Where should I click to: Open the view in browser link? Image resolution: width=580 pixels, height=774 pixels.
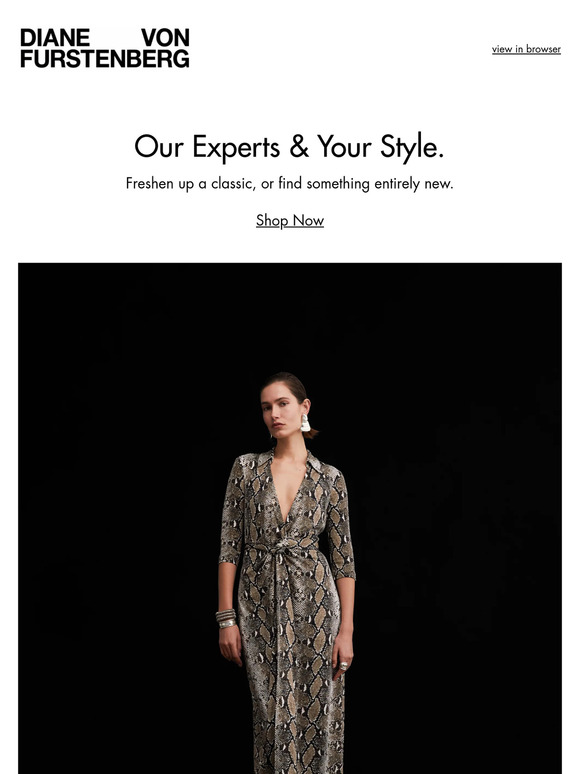pyautogui.click(x=526, y=49)
